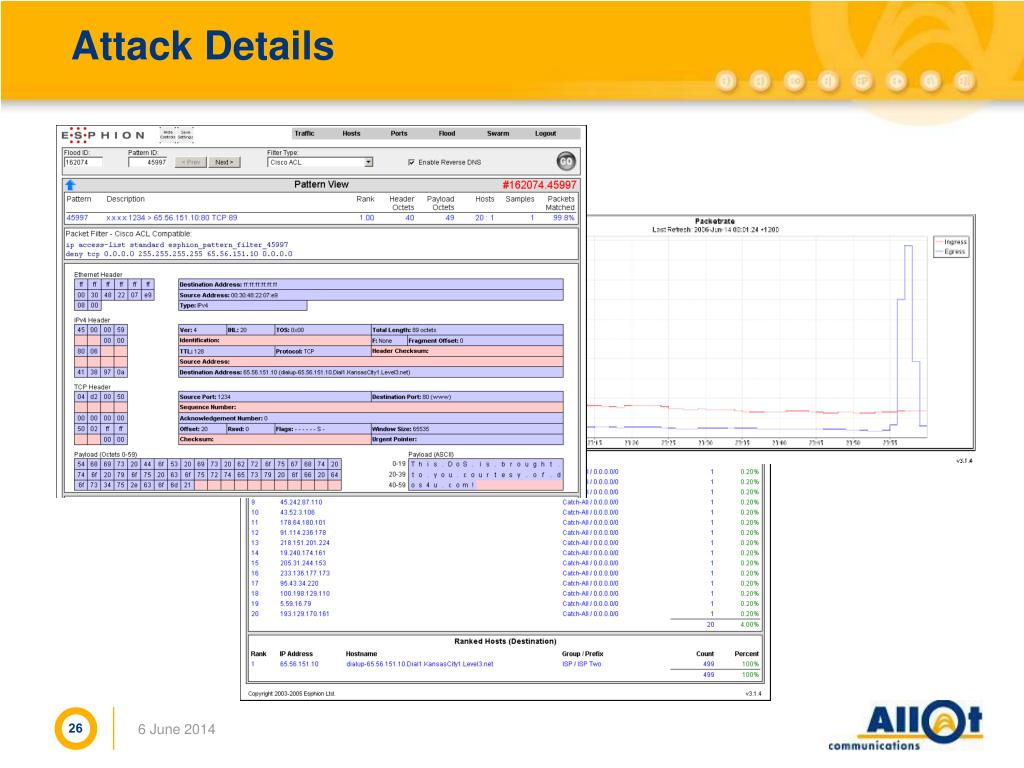The width and height of the screenshot is (1024, 768).
Task: Click the Catch-All prefix link for 193.129.170.161
Action: click(590, 614)
